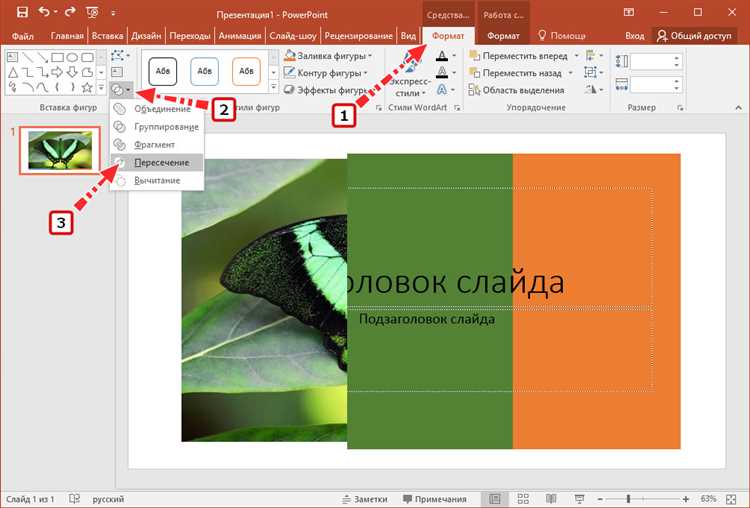Viewport: 750px width, 508px height.
Task: Select the butterfly slide thumbnail
Action: coord(52,150)
